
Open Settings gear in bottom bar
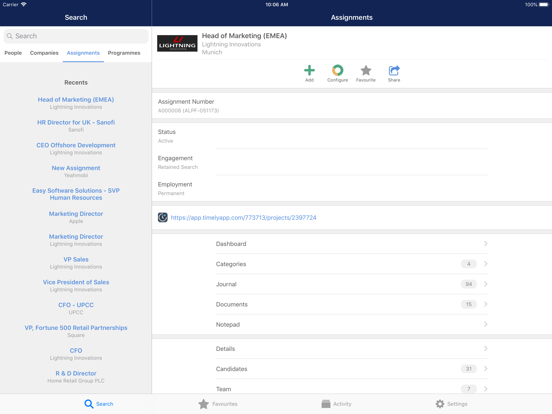[x=451, y=404]
